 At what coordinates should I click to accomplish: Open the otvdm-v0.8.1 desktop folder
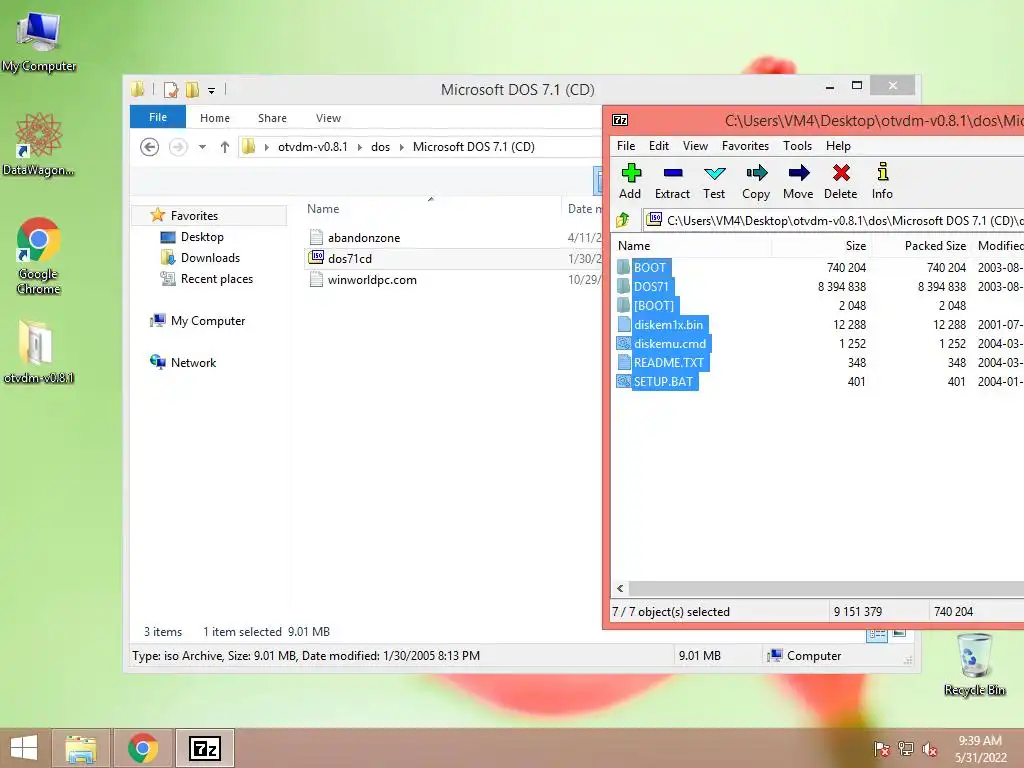pos(39,351)
